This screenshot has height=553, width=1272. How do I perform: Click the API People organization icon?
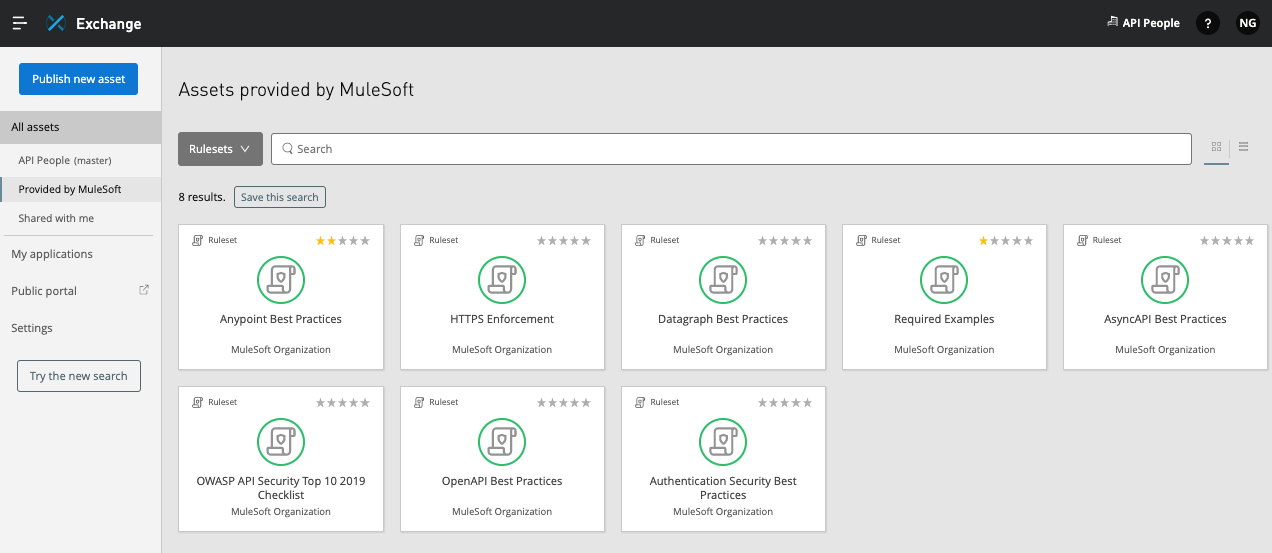pyautogui.click(x=1112, y=22)
